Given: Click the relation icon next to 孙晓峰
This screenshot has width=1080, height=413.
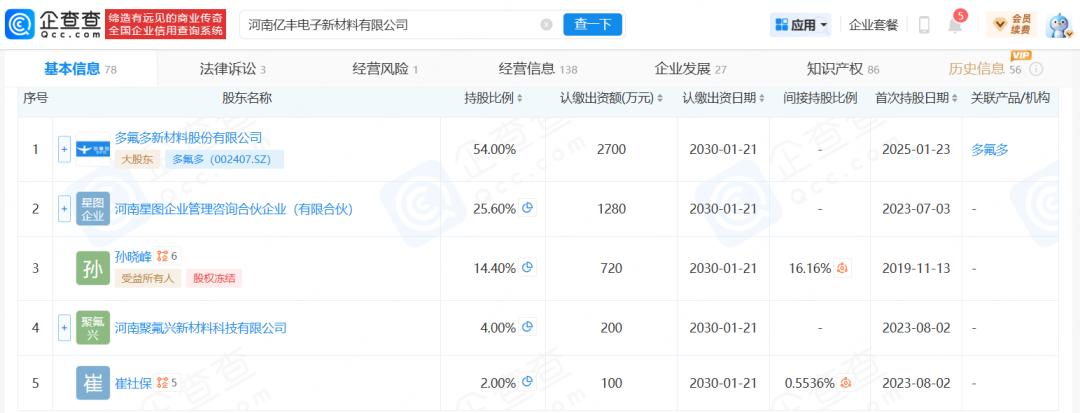Looking at the screenshot, I should pos(163,256).
